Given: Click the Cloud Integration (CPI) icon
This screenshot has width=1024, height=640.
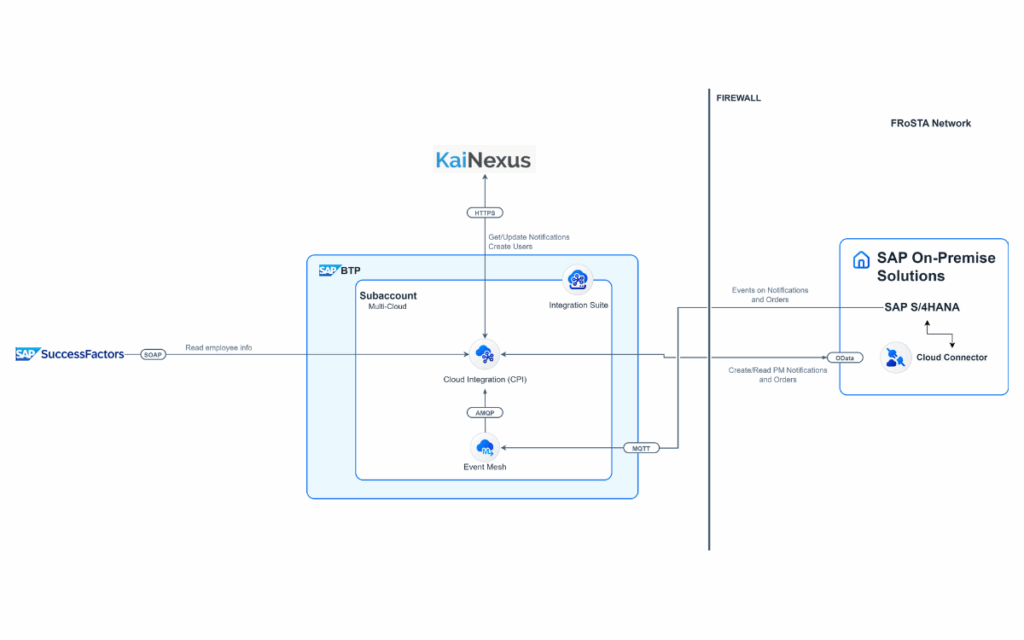Looking at the screenshot, I should (x=485, y=355).
